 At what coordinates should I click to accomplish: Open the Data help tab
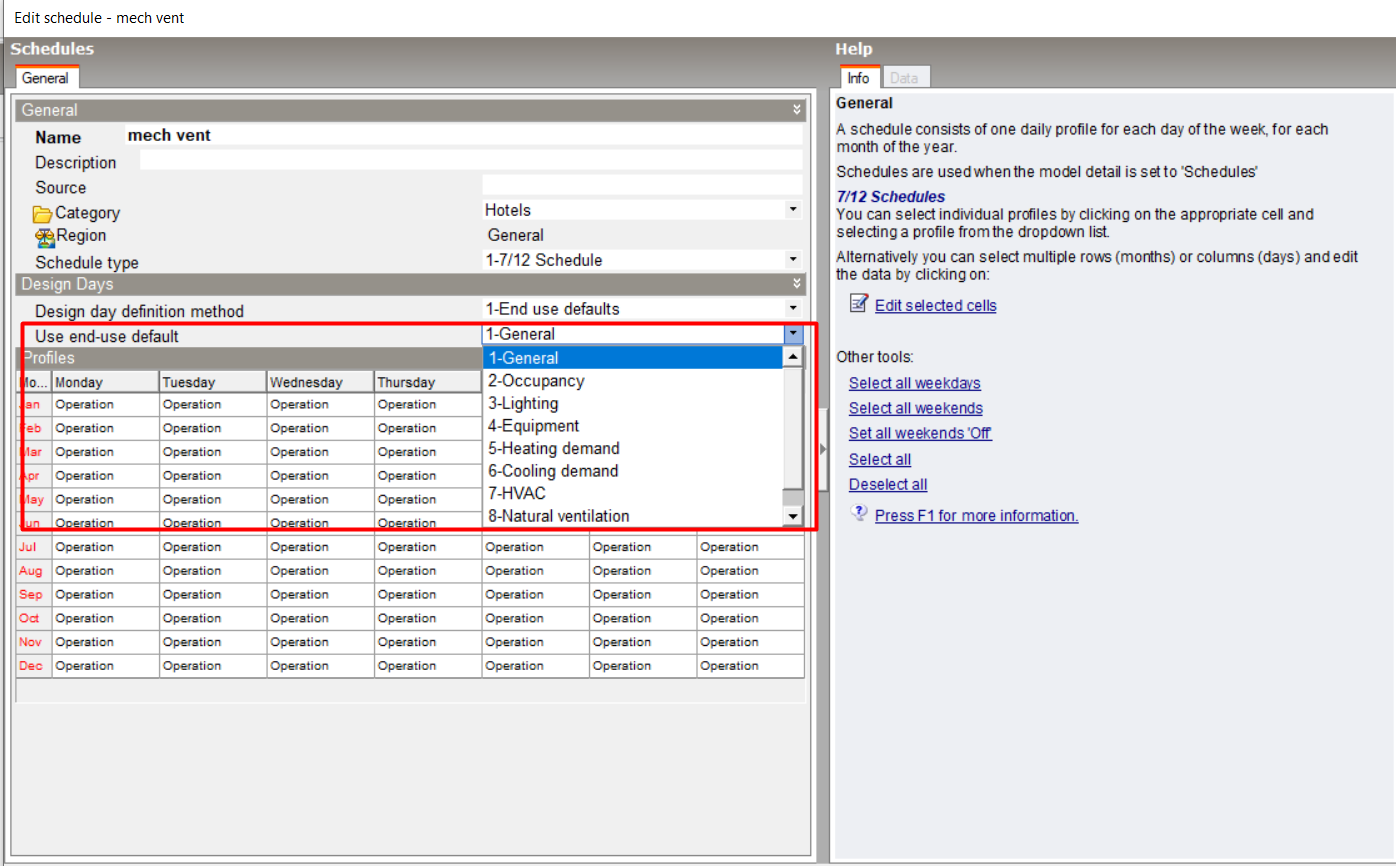tap(904, 78)
